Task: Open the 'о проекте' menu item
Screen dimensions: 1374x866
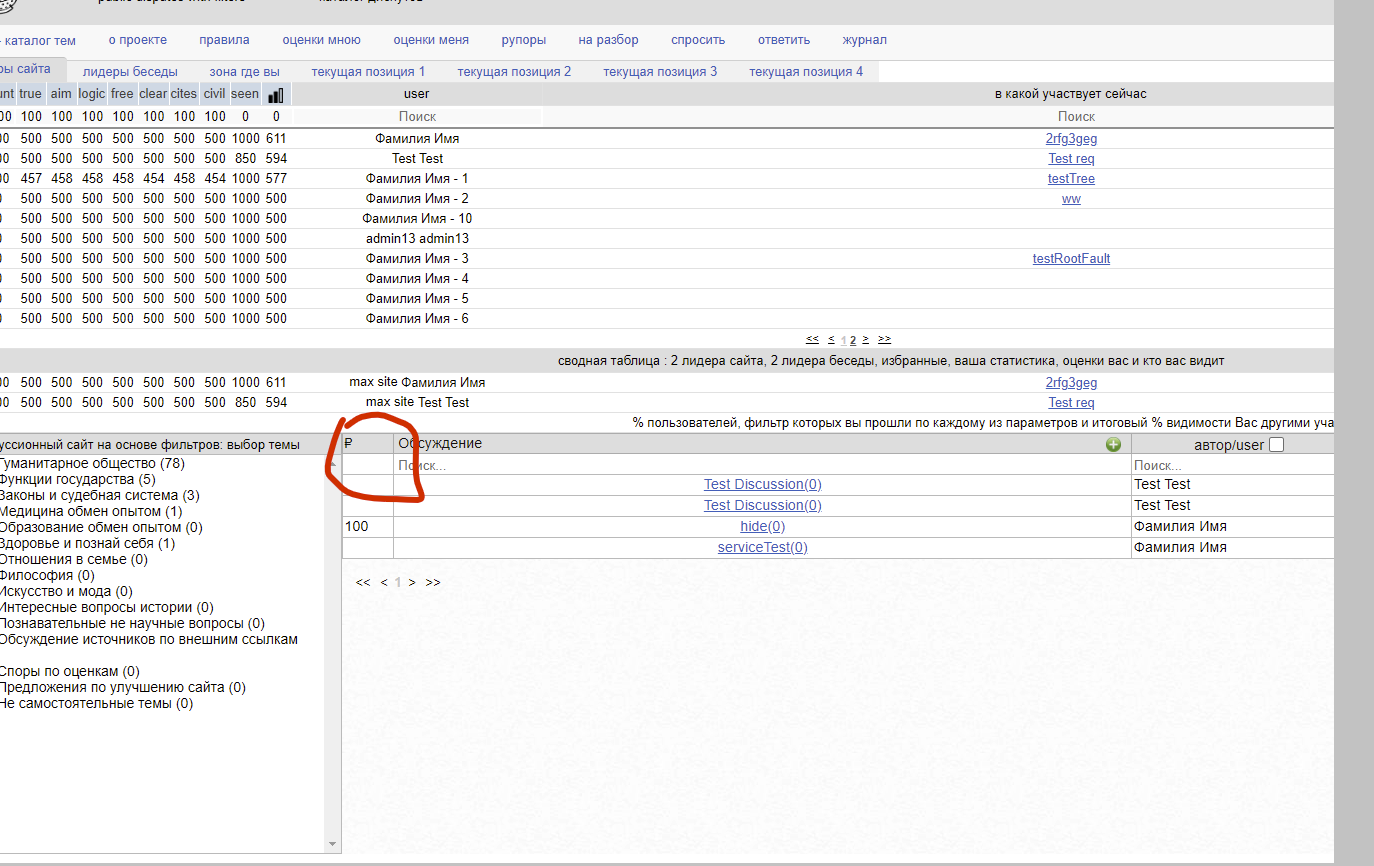Action: 138,40
